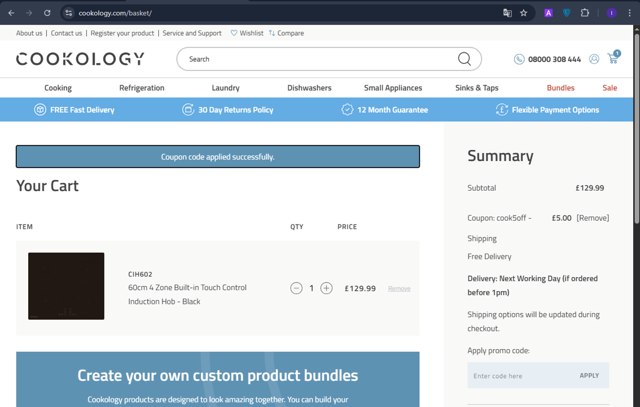Open translate page icon in address bar
The image size is (640, 407).
pos(507,13)
